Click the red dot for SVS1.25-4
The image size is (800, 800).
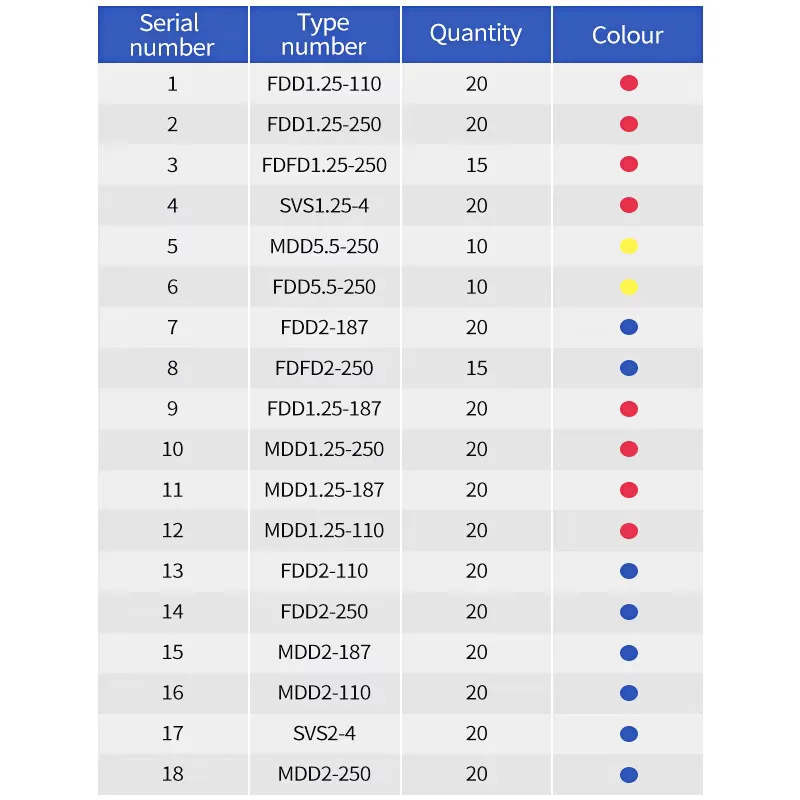click(x=629, y=206)
